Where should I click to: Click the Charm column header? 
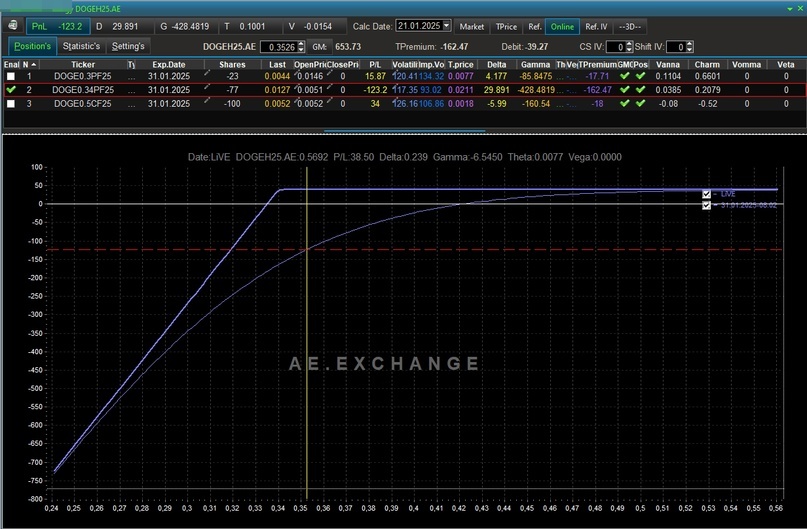[707, 64]
